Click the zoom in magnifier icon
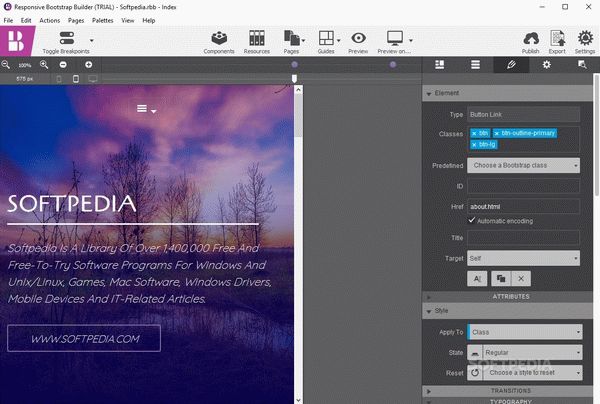The image size is (600, 404). coord(44,65)
